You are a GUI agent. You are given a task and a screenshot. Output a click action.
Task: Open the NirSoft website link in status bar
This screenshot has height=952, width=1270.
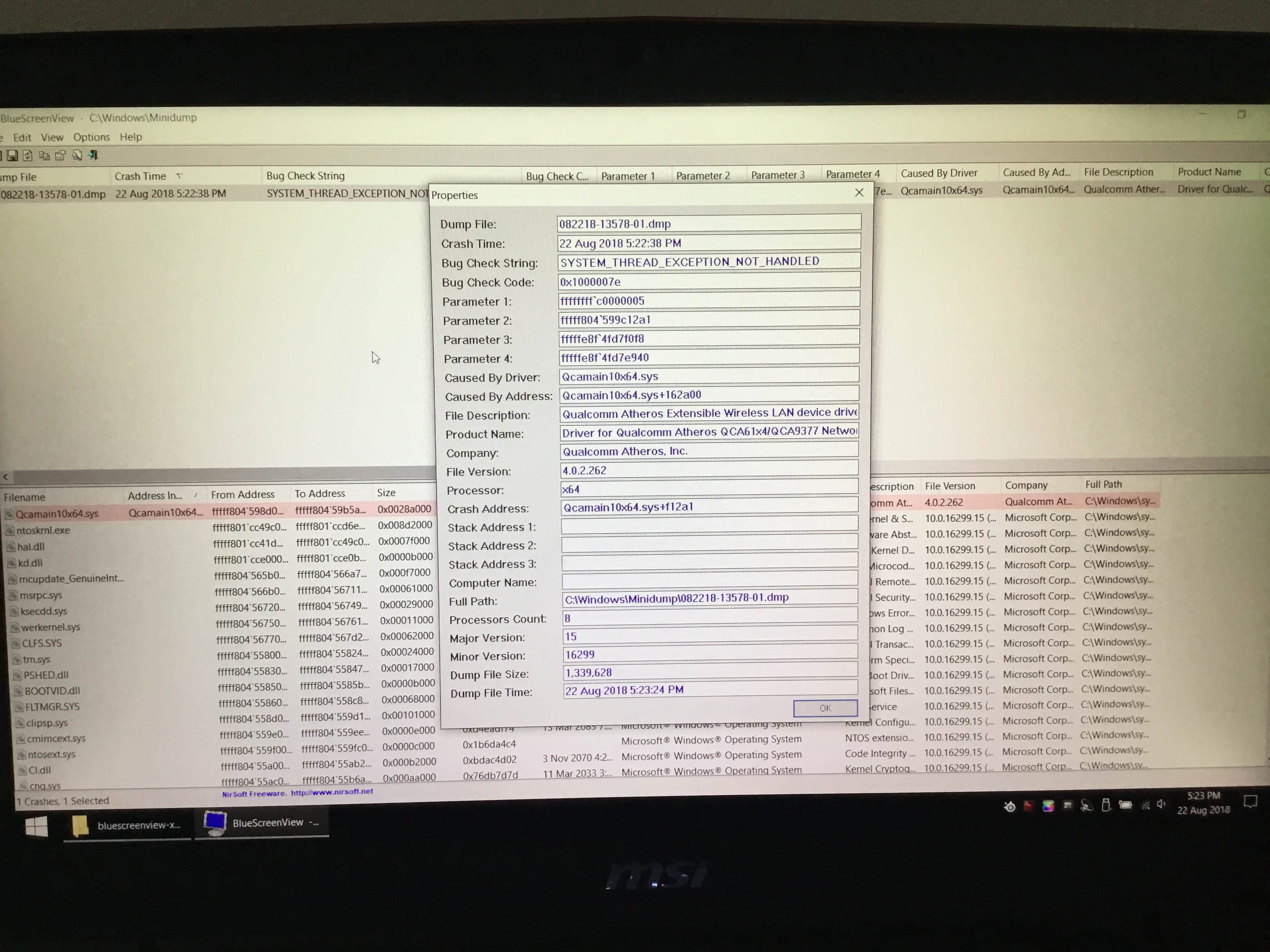pyautogui.click(x=332, y=792)
